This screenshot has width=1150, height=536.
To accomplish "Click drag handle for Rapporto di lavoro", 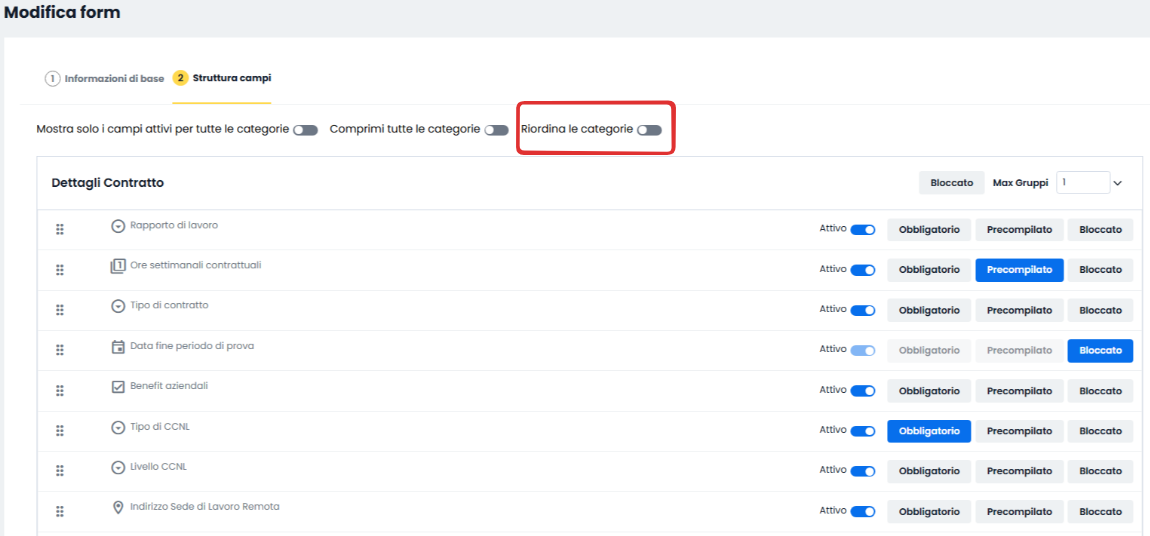I will [x=60, y=230].
